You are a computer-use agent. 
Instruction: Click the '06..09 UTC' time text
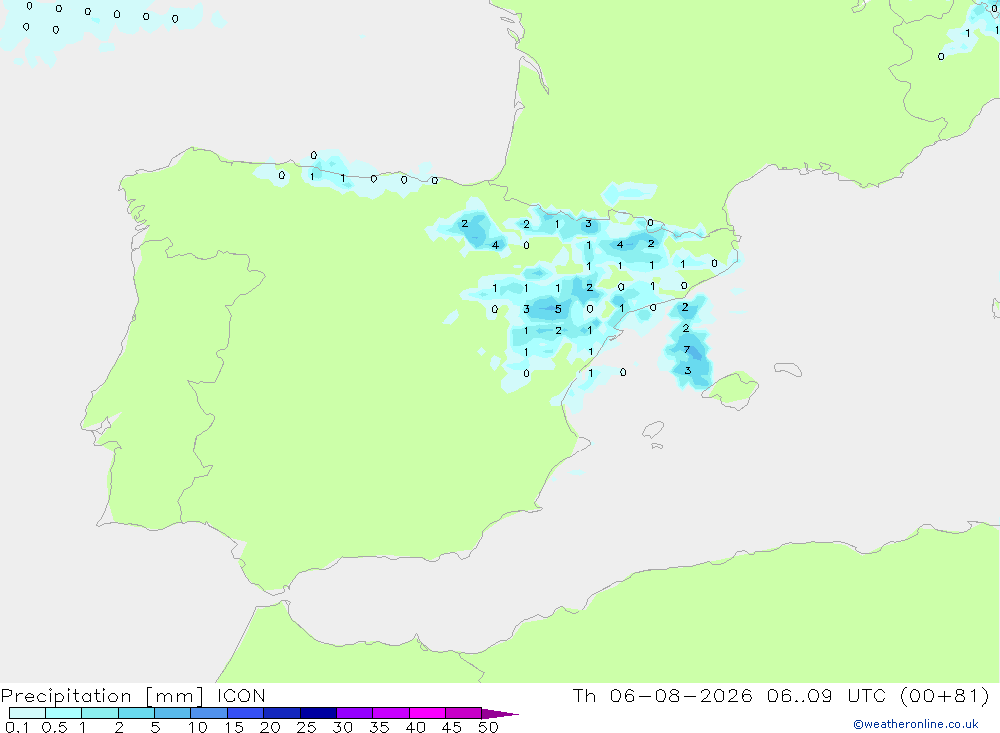[827, 696]
